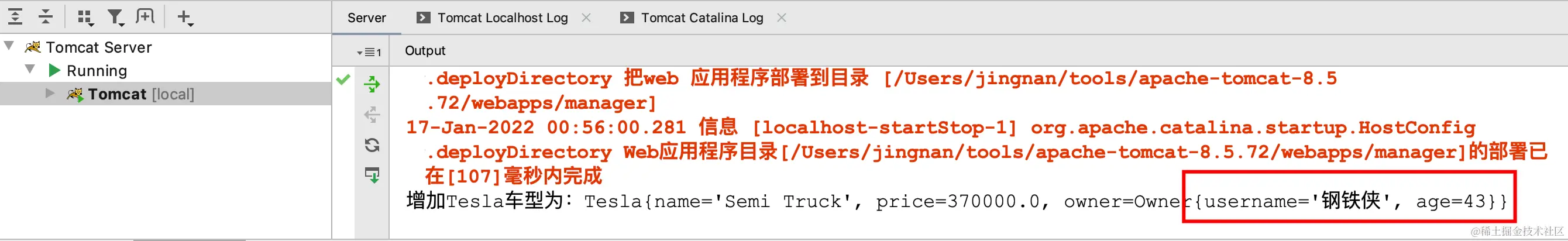Viewport: 1568px width, 241px height.
Task: Collapse the Running node
Action: (x=29, y=70)
